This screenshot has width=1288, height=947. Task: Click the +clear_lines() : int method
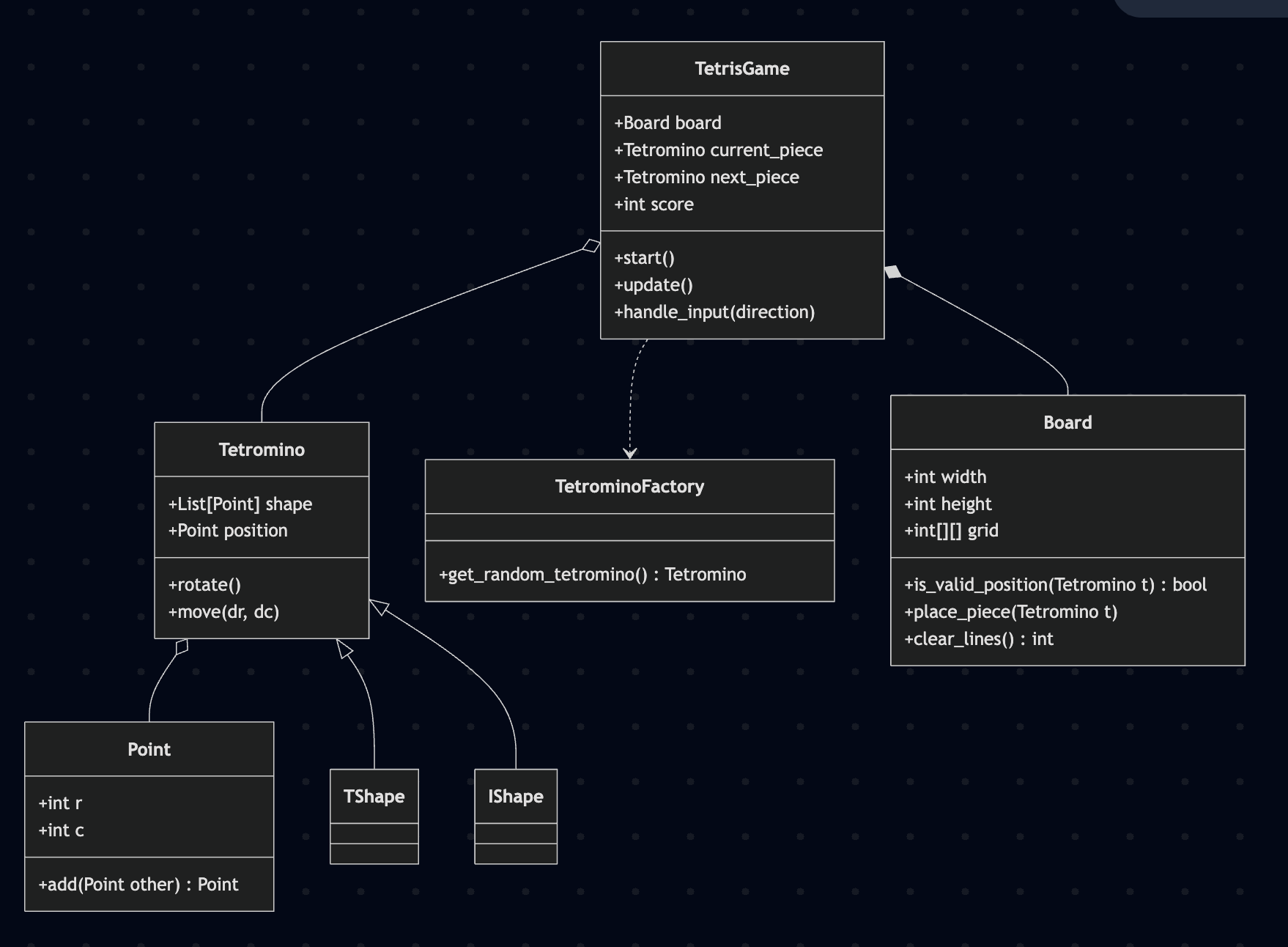pyautogui.click(x=978, y=639)
